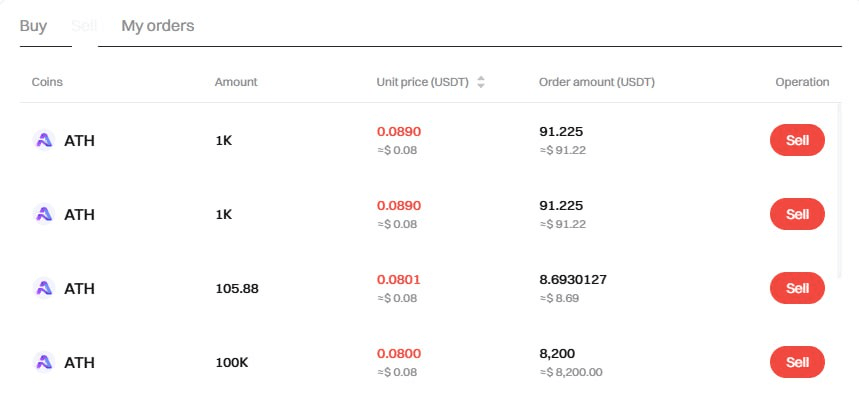Sell the 100K ATH order
This screenshot has height=398, width=859.
(797, 362)
